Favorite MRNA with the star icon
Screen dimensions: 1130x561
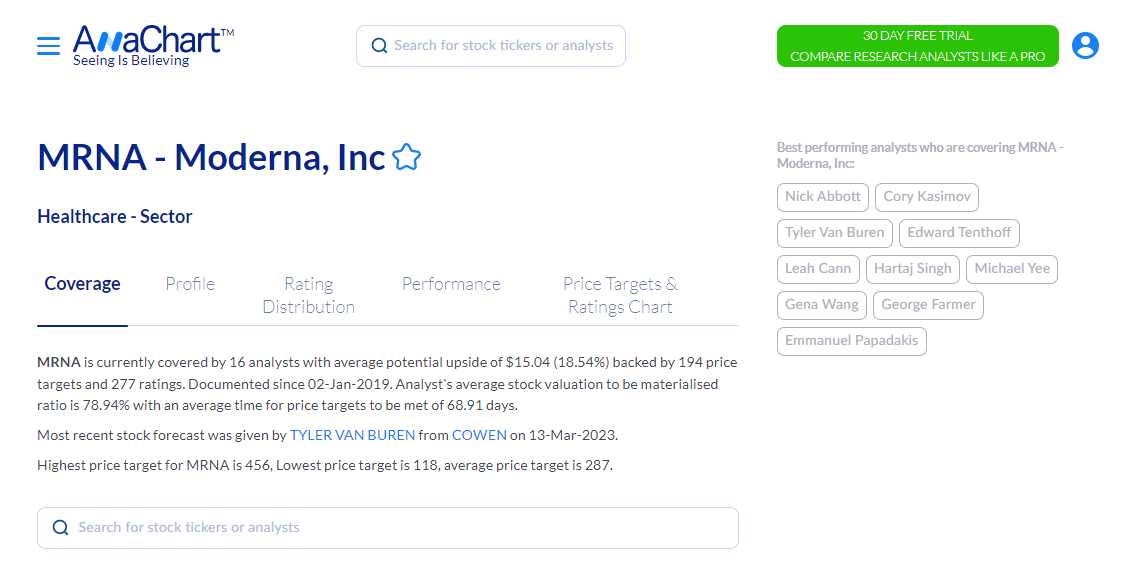point(406,158)
